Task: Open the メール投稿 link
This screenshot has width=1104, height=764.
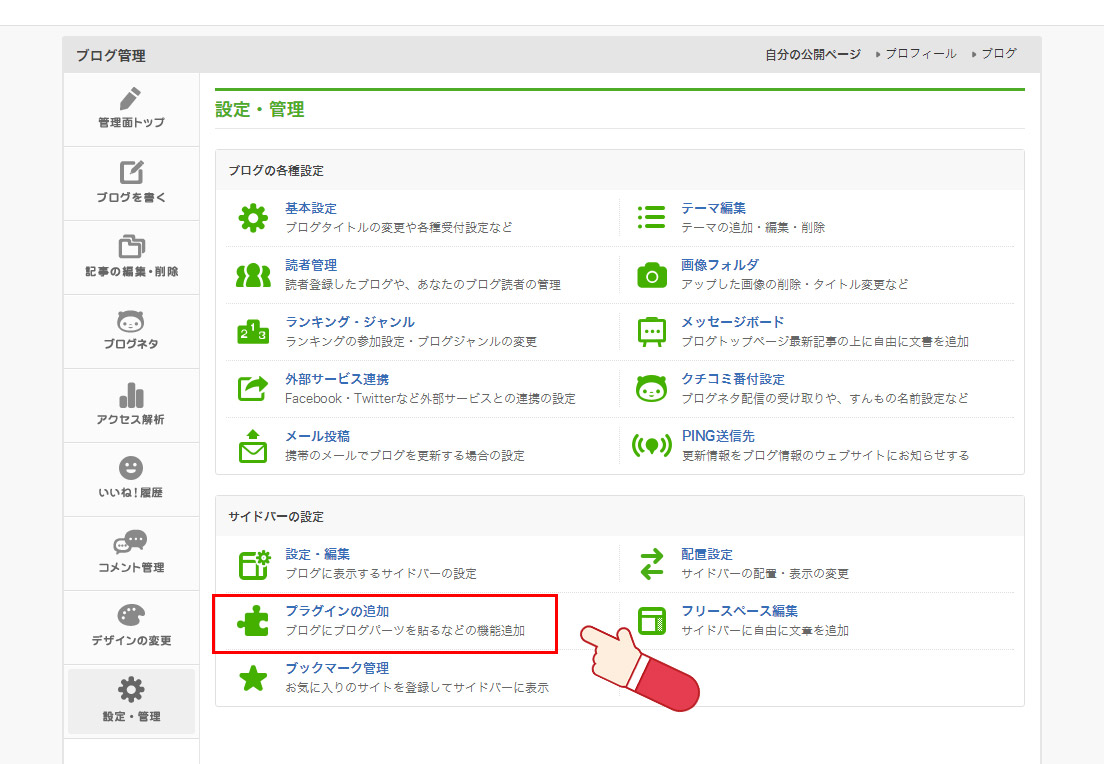Action: (x=317, y=437)
